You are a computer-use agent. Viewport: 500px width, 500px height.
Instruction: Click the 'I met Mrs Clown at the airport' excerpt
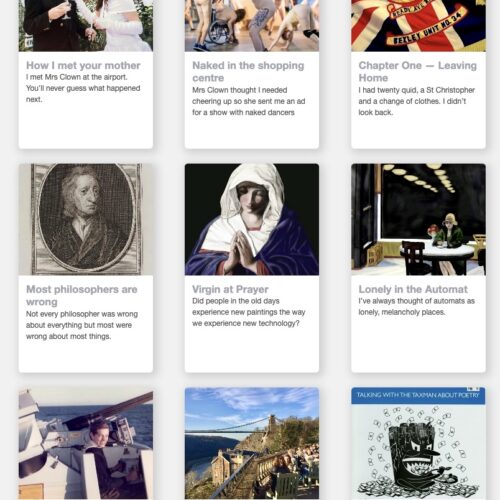[83, 88]
